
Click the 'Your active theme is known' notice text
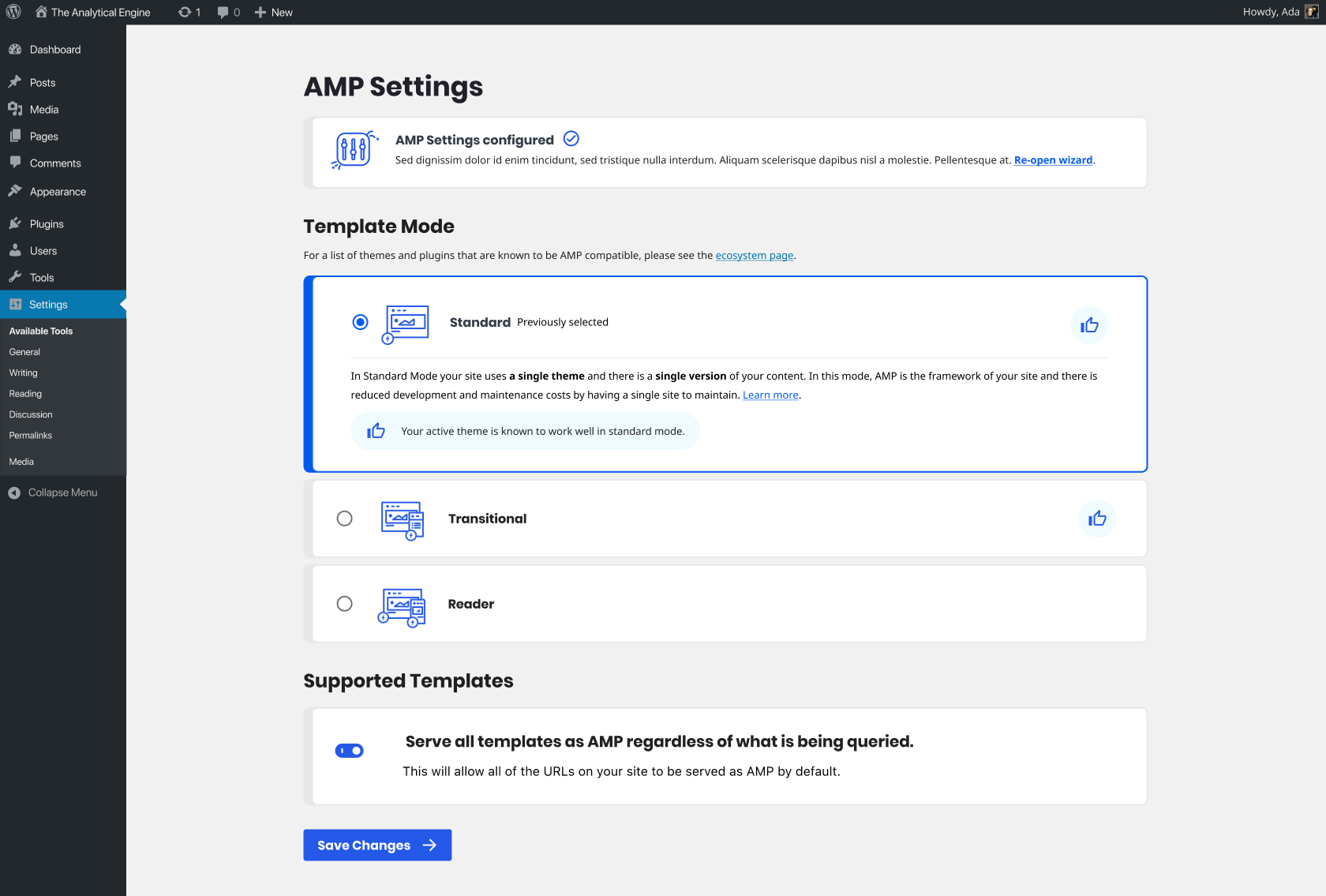543,431
